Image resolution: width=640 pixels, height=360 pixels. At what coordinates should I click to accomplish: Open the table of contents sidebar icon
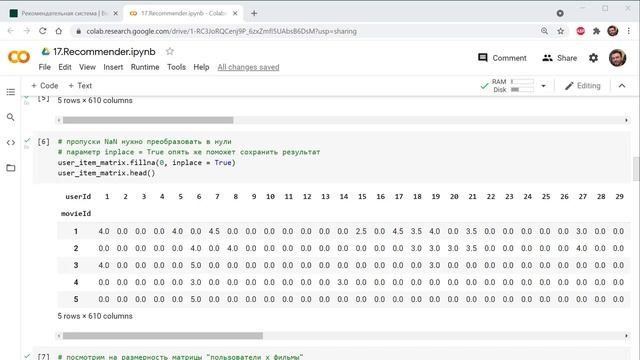pos(11,92)
